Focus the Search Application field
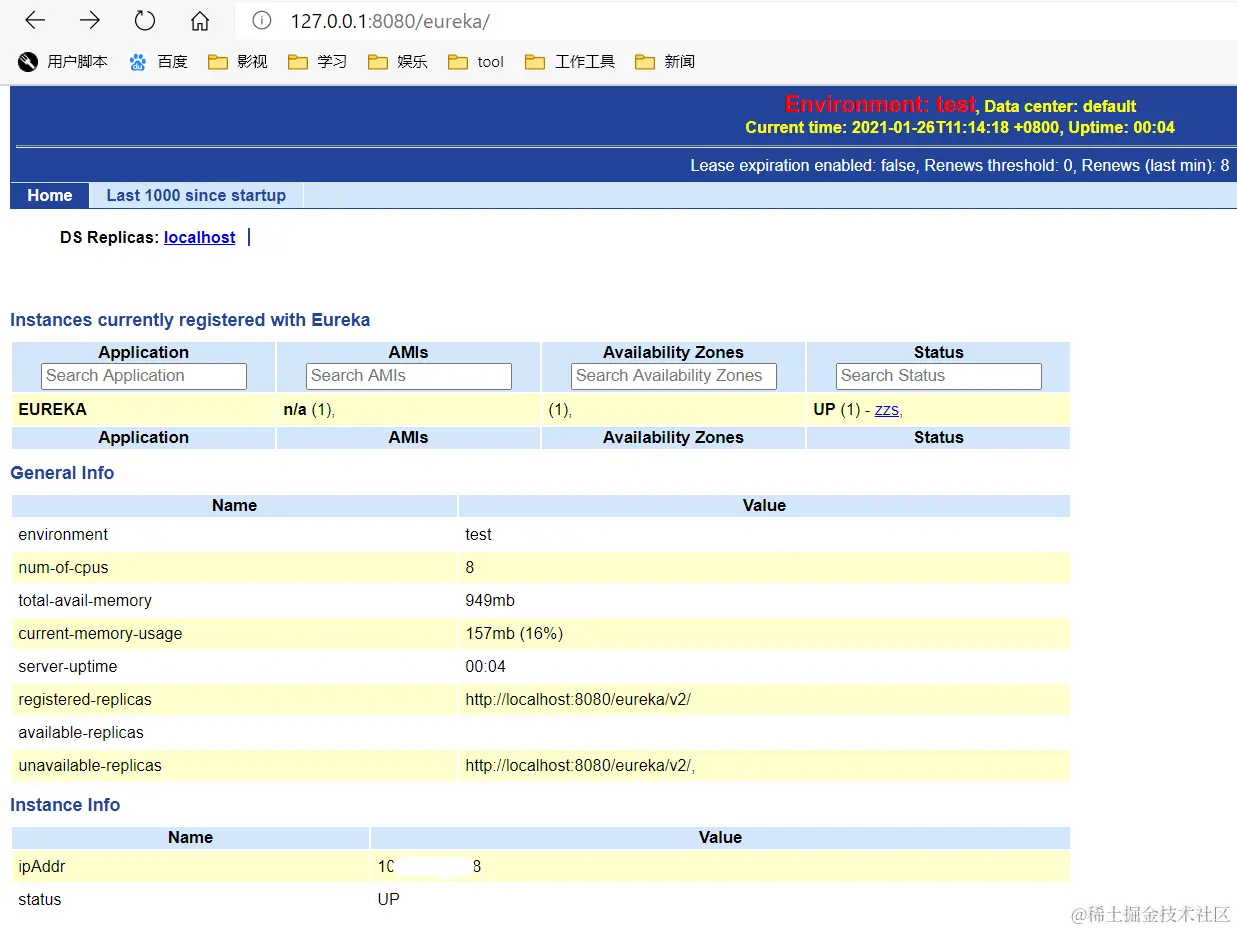The image size is (1237, 931). click(x=144, y=376)
